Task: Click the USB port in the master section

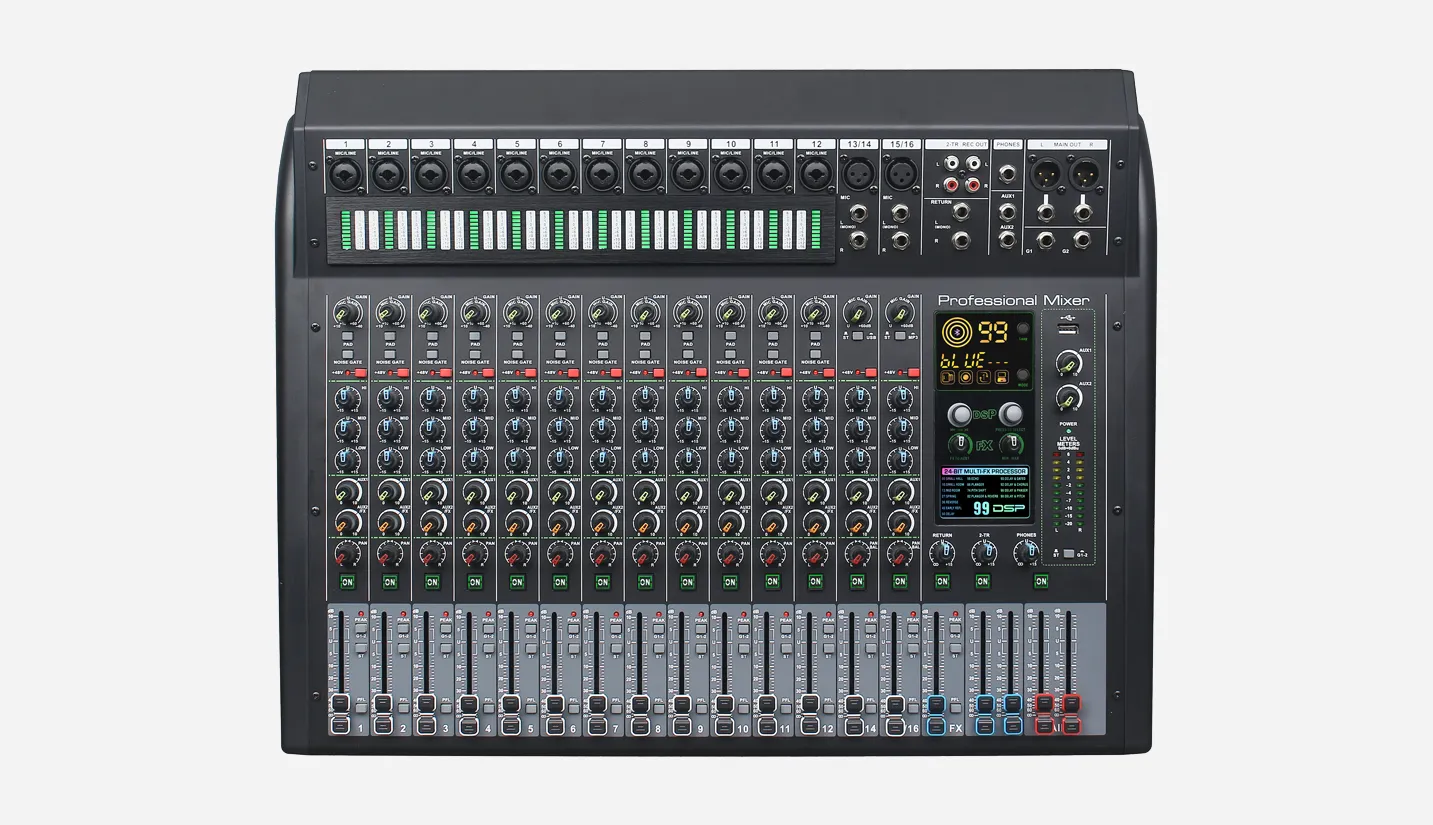Action: coord(1067,329)
